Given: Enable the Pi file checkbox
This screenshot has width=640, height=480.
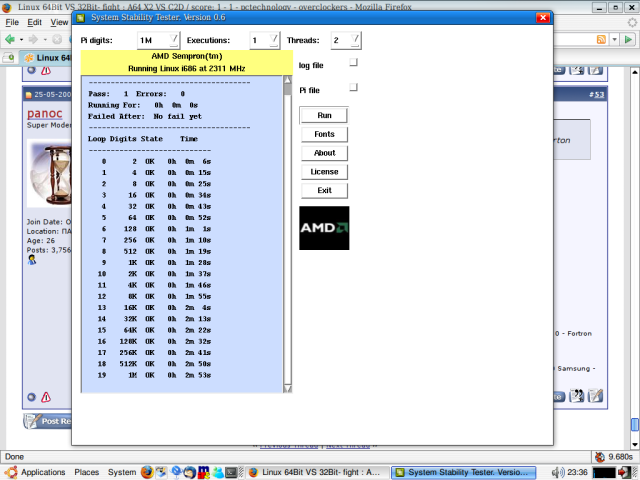Looking at the screenshot, I should click(353, 87).
